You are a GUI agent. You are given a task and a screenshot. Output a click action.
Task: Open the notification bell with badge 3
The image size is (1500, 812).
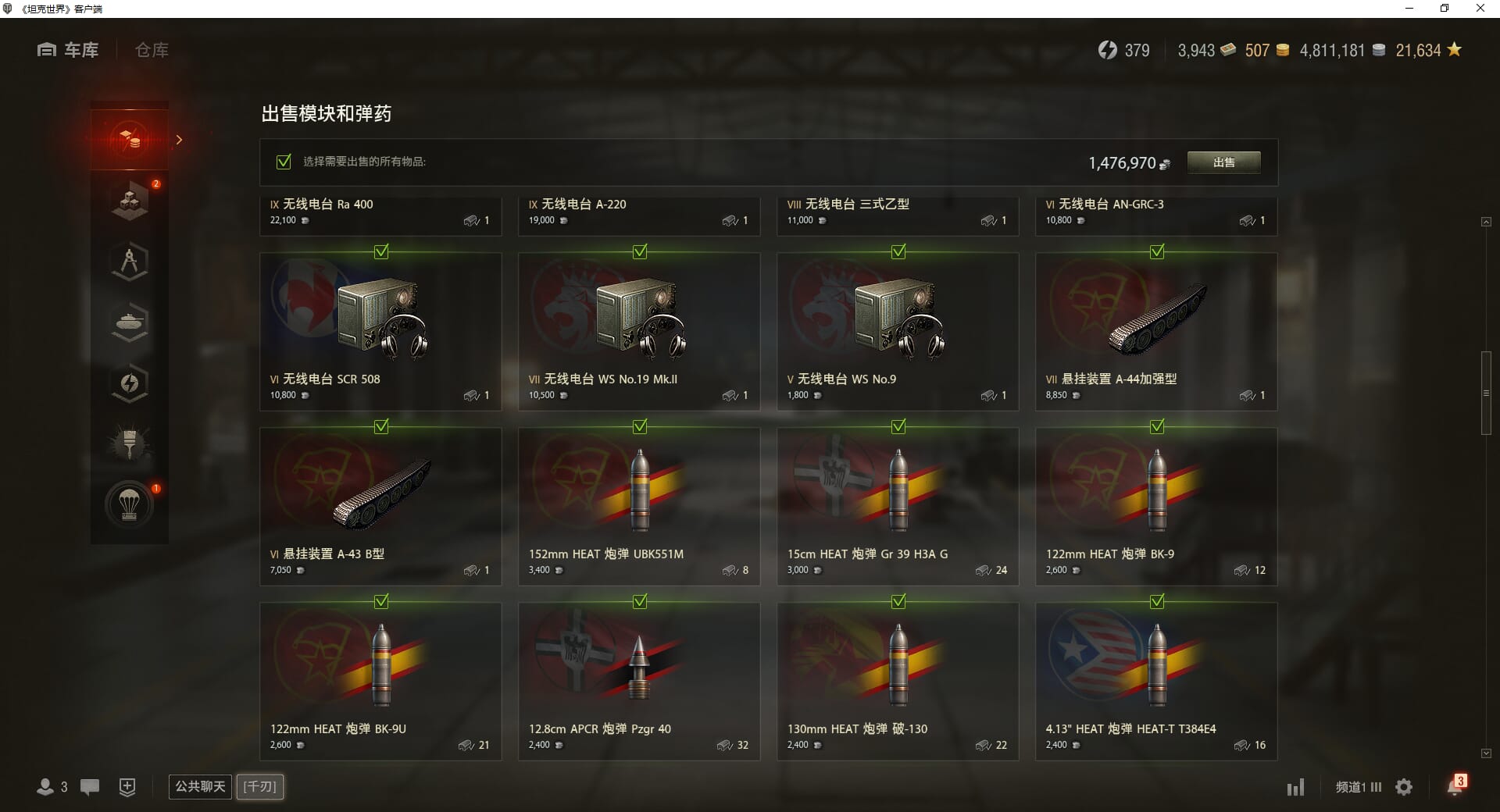tap(1455, 786)
